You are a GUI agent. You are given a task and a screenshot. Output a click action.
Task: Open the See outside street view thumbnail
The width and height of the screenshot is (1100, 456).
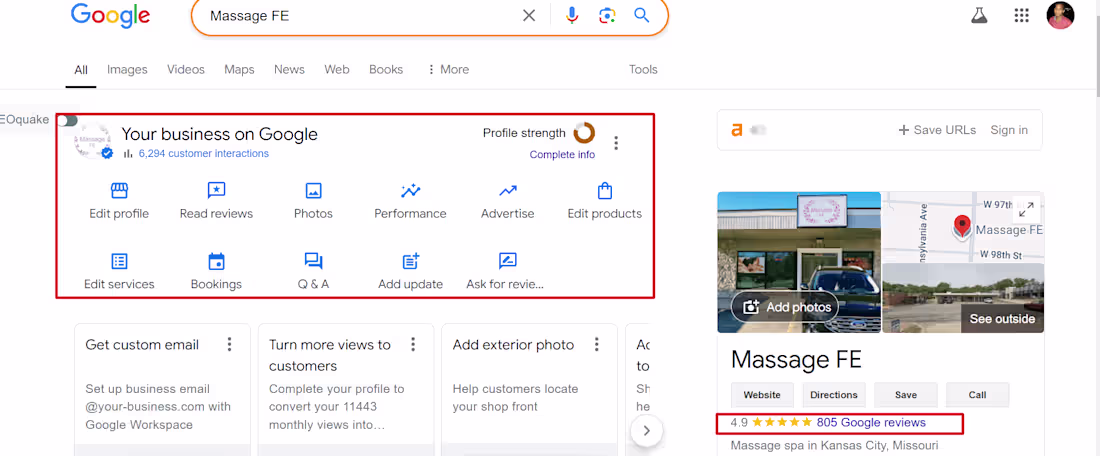click(x=963, y=299)
